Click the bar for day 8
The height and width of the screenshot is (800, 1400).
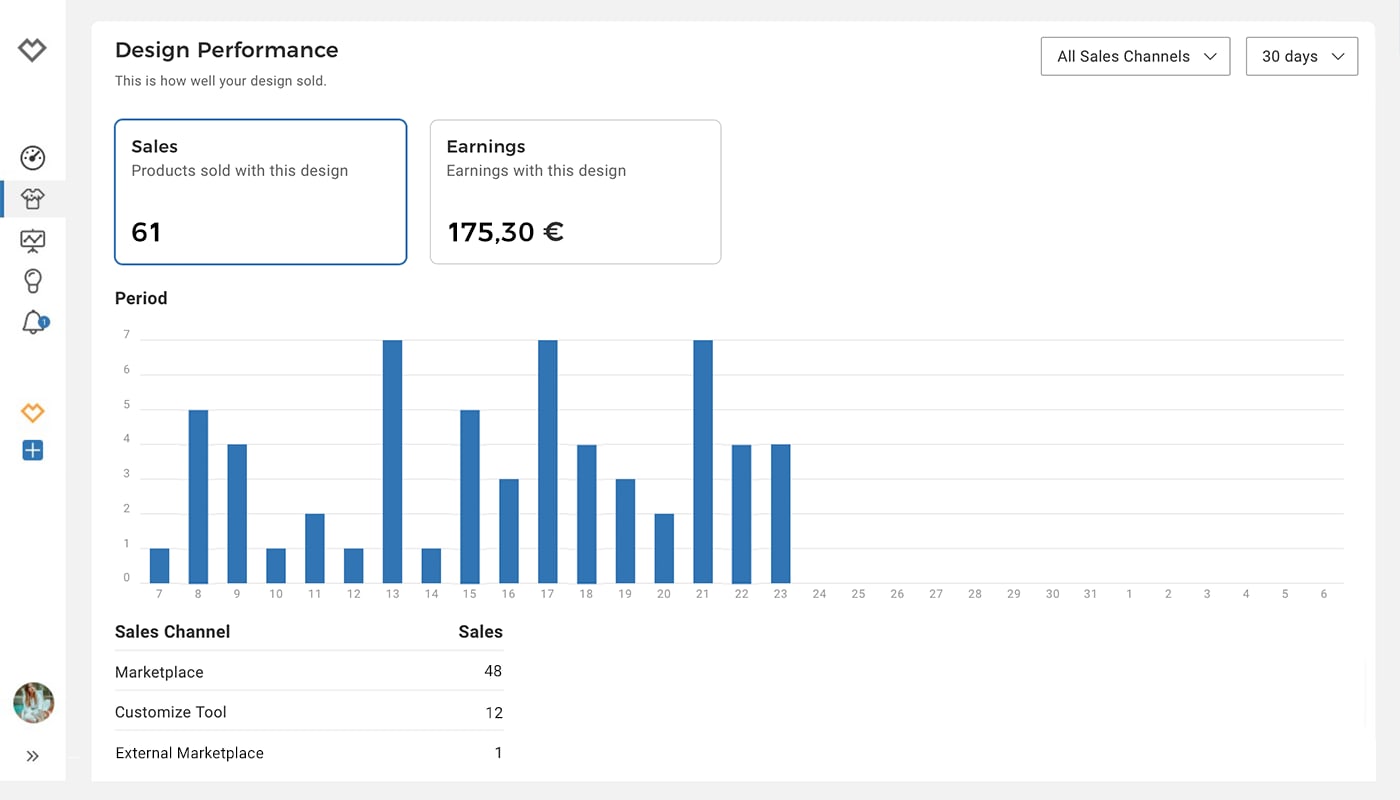[198, 497]
